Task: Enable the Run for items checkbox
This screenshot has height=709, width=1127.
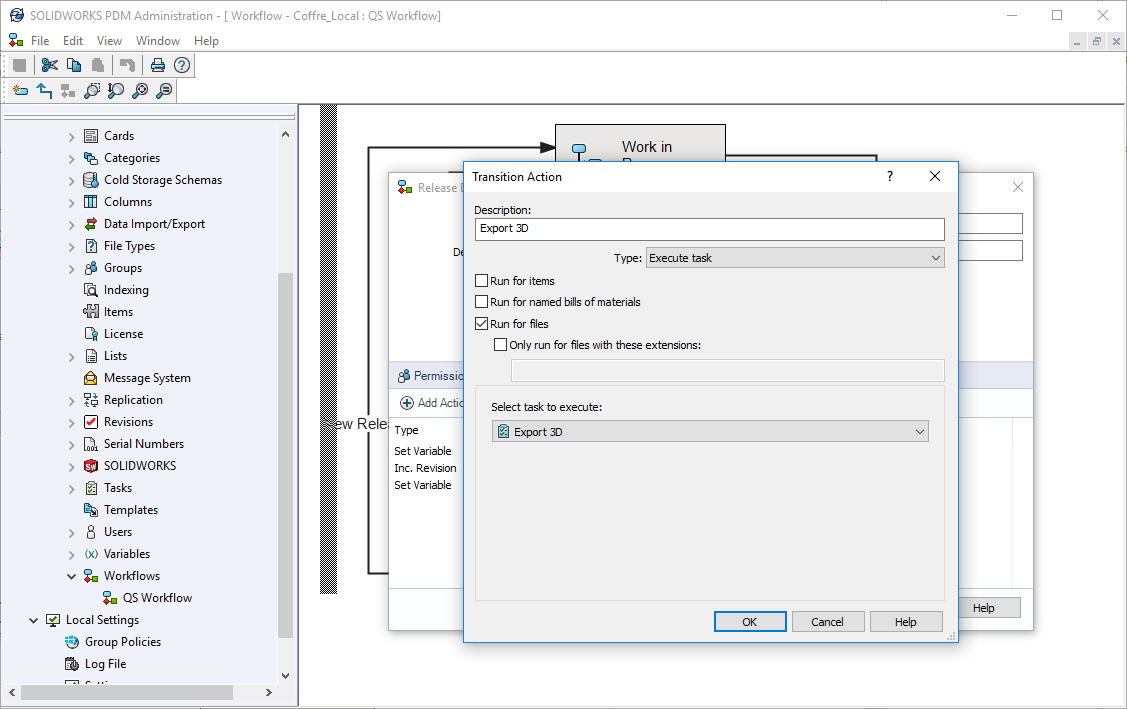Action: (x=482, y=281)
